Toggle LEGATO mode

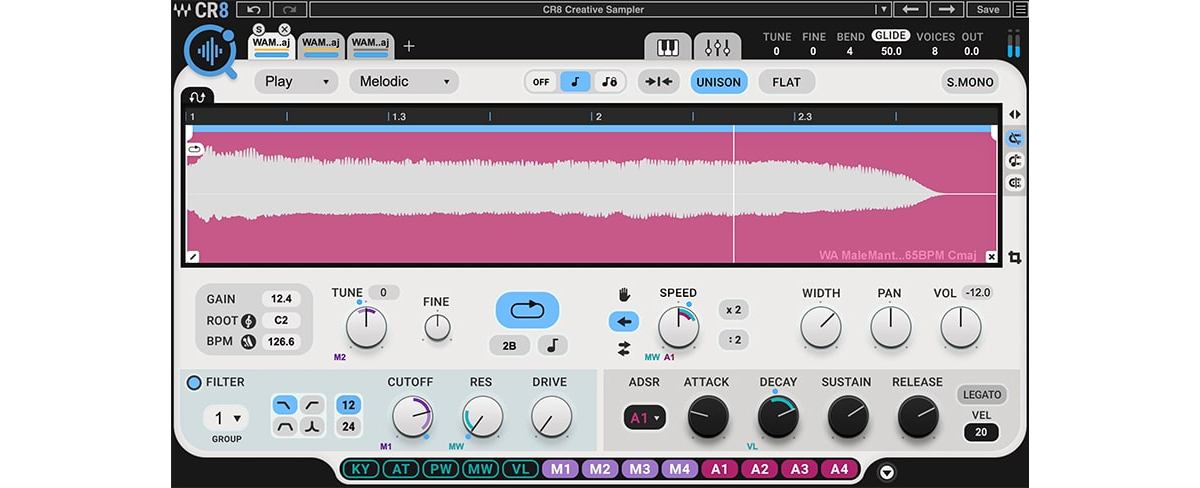point(981,395)
